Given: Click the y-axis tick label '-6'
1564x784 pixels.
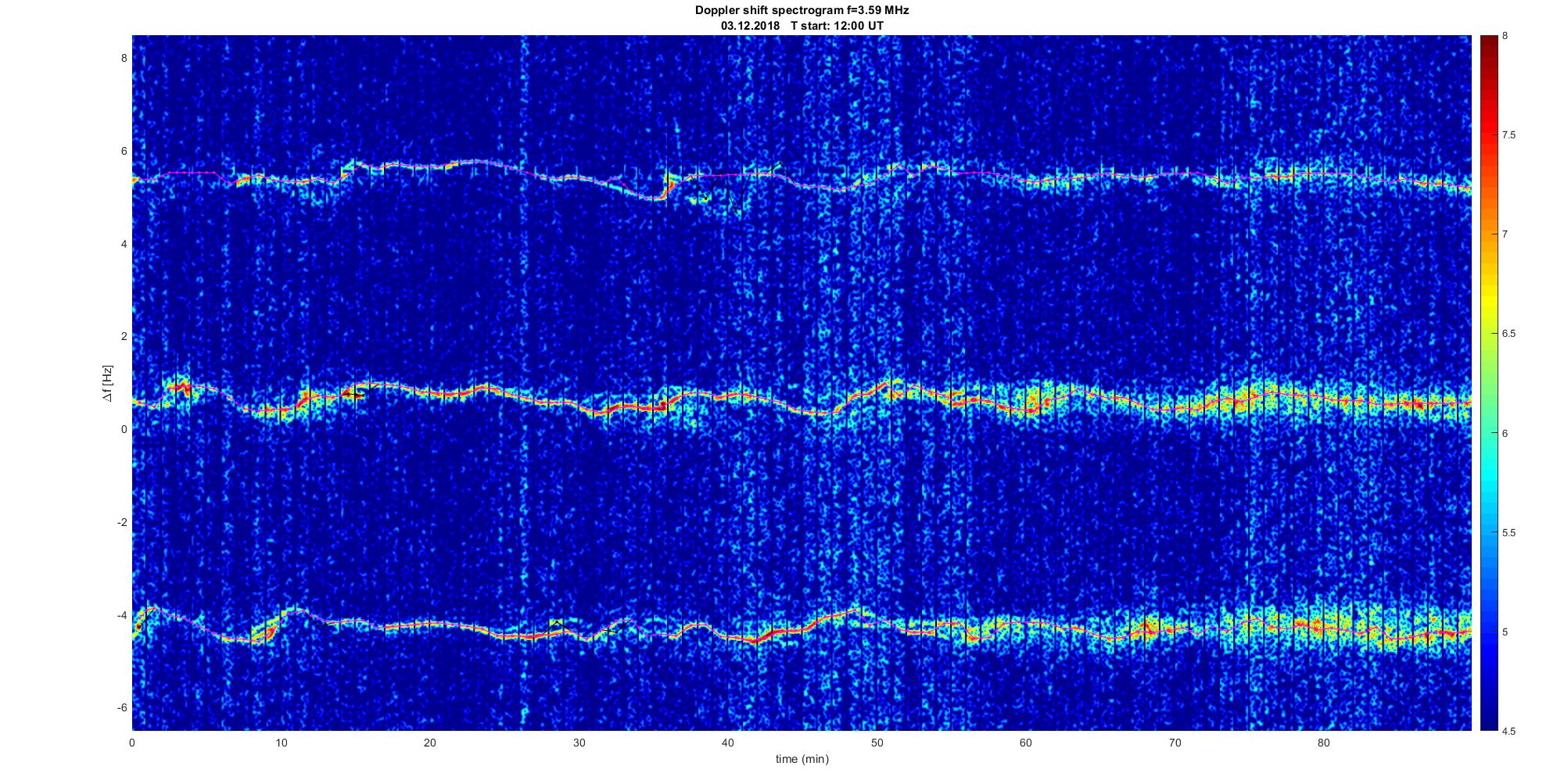Looking at the screenshot, I should tap(122, 707).
